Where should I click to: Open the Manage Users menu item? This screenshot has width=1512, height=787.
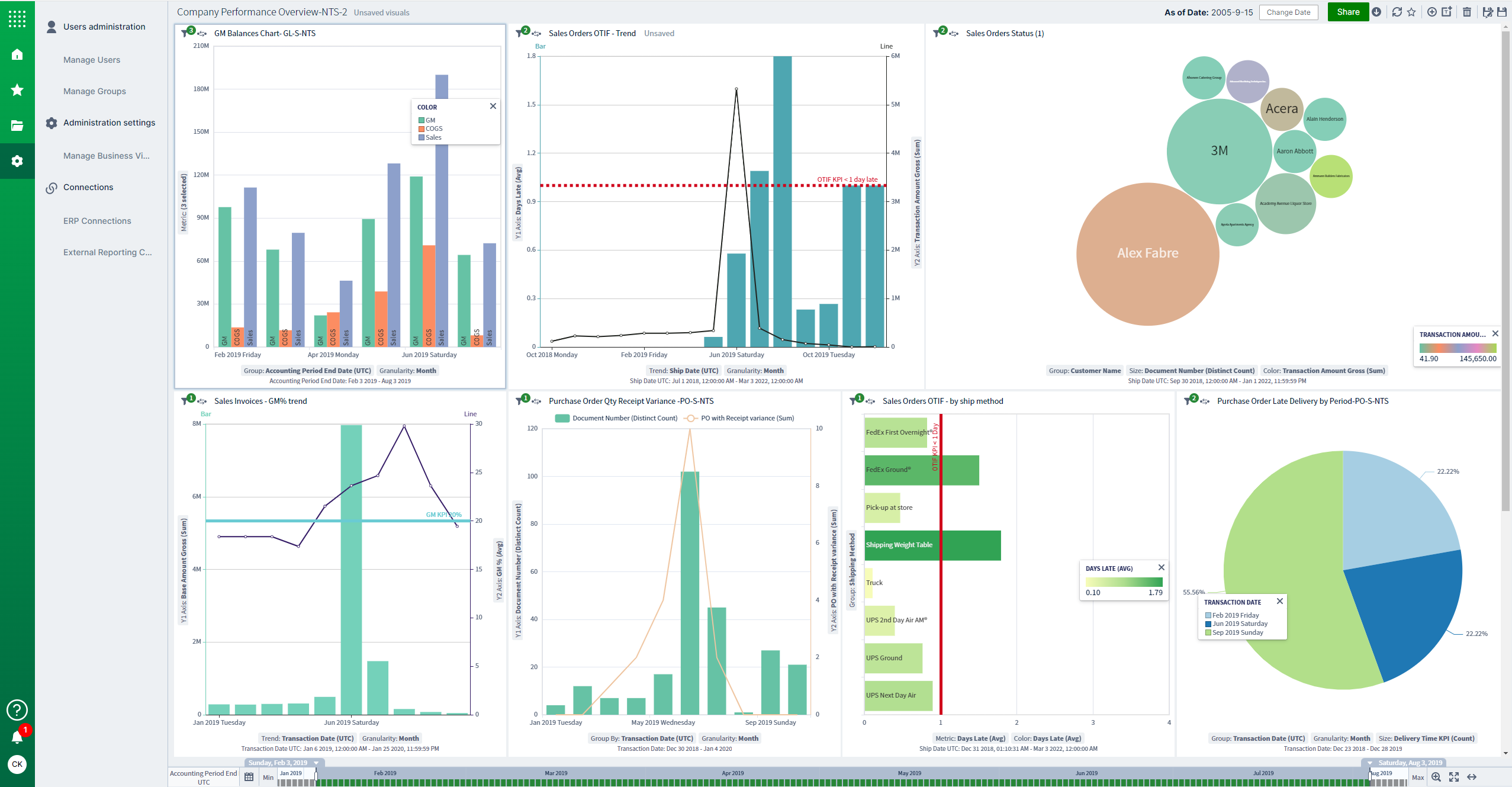coord(92,60)
